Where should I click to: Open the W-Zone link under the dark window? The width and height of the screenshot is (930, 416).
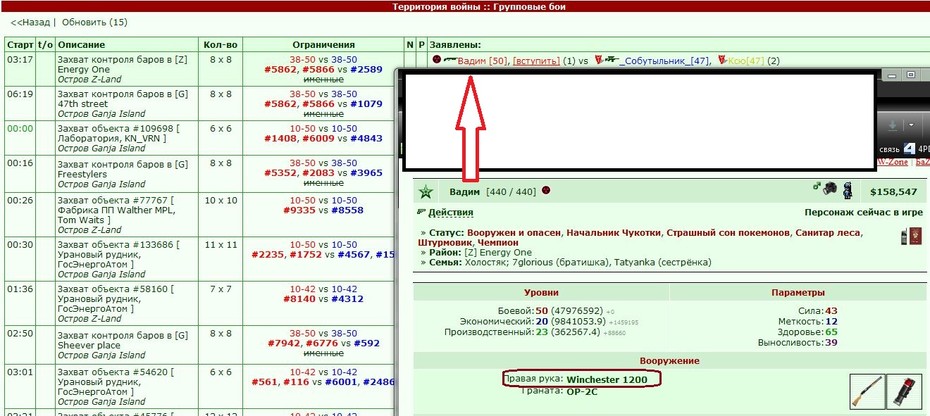[x=892, y=161]
